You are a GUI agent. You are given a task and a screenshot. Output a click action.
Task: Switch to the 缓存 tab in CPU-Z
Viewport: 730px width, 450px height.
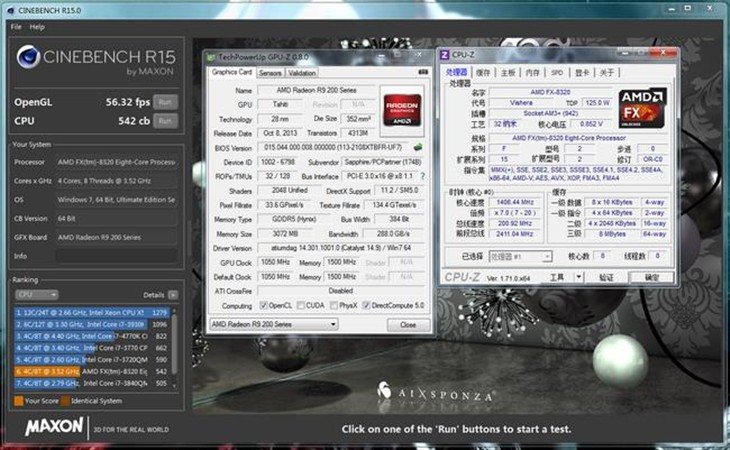[483, 73]
